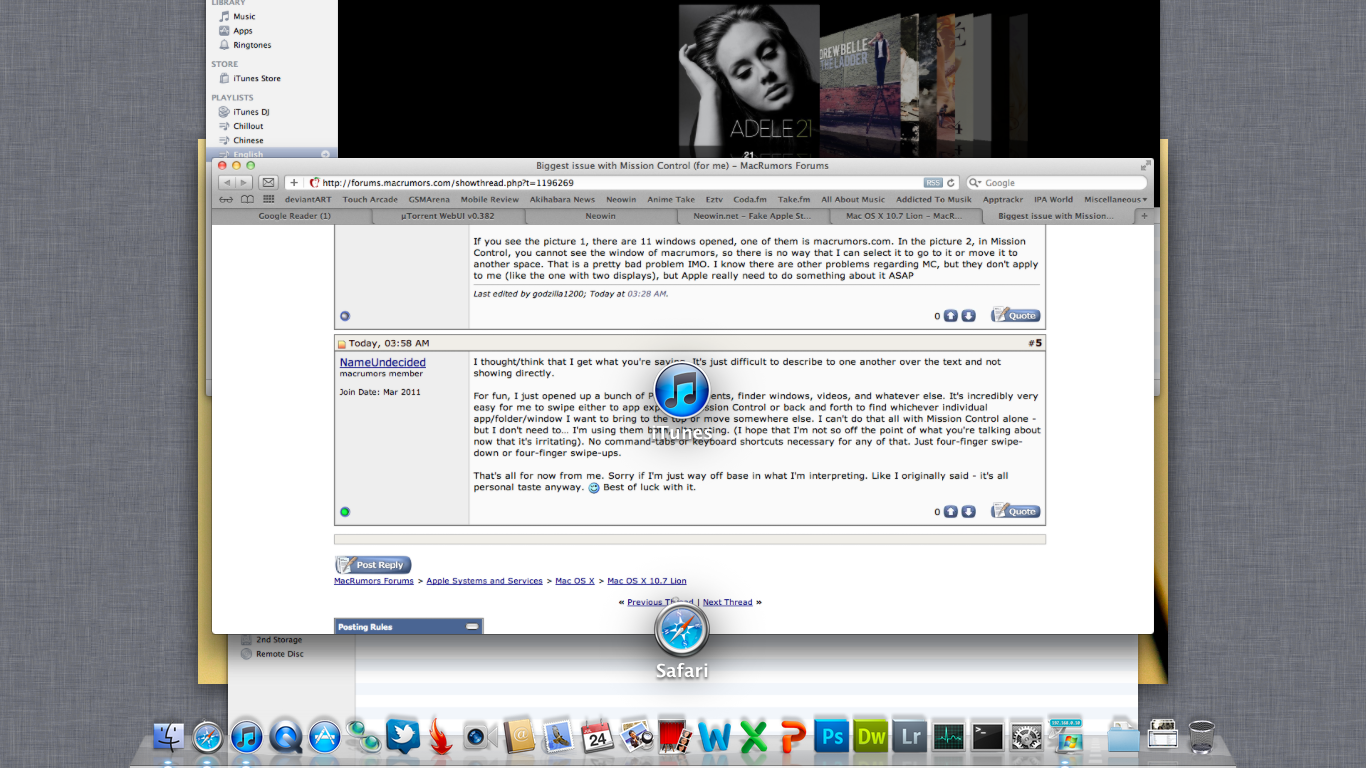
Task: Go to Apple Systems and Services link
Action: [x=485, y=581]
